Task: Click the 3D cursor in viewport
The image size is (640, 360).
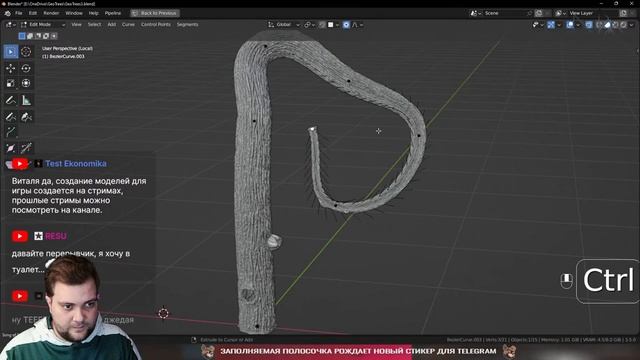Action: (x=163, y=313)
